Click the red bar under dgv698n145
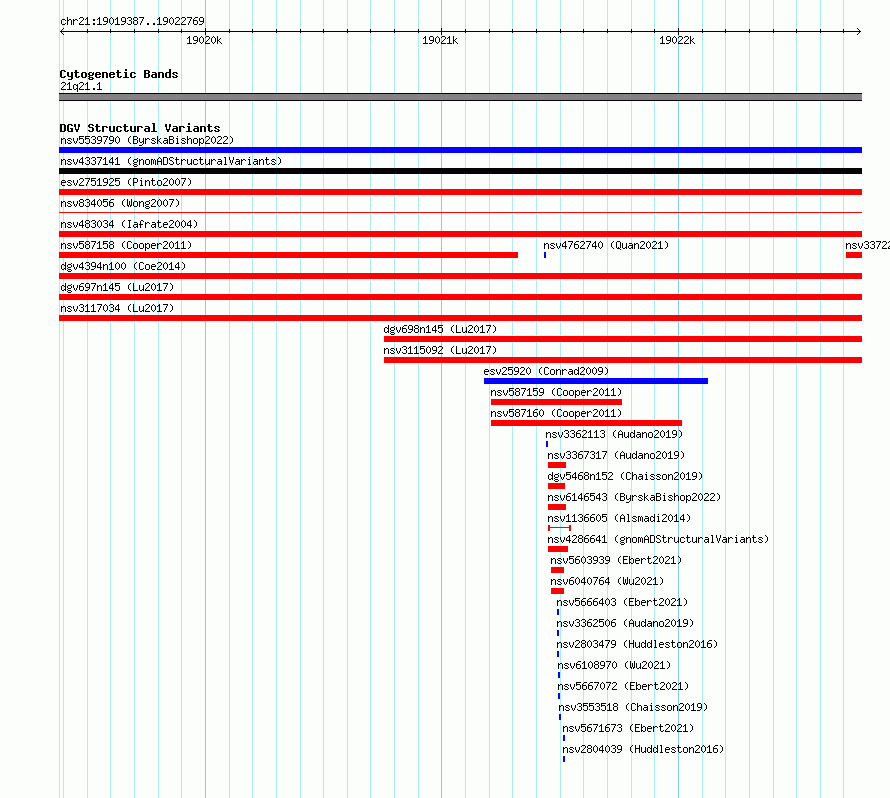Image resolution: width=890 pixels, height=798 pixels. (623, 339)
